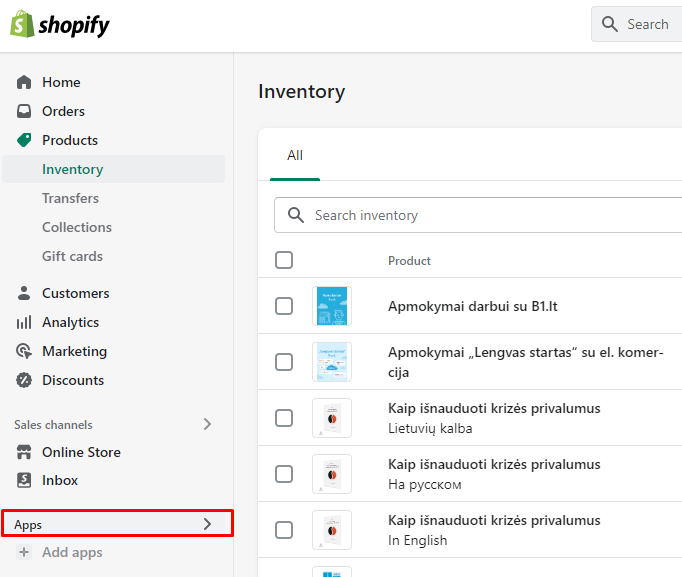Expand the Sales channels chevron

(207, 424)
